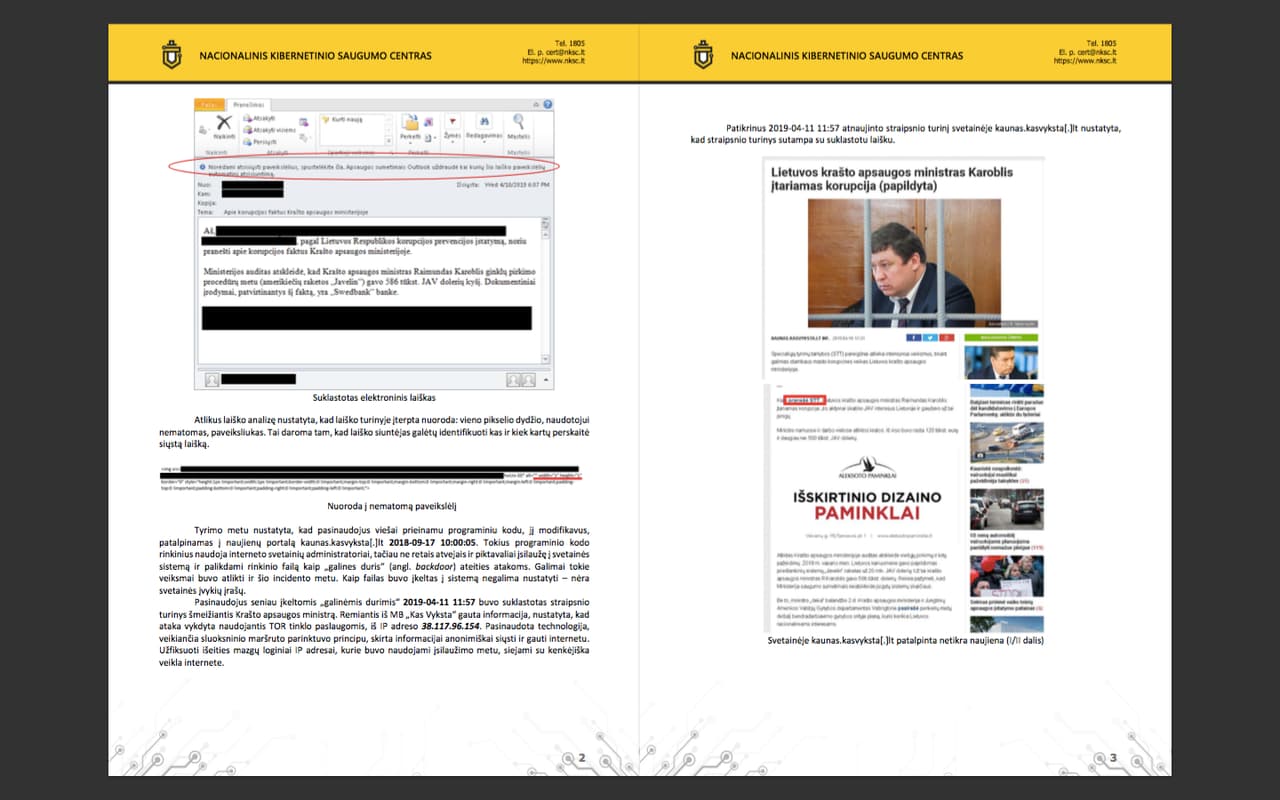Click the Perkelti move folder icon
Screen dimensions: 1280x800
click(410, 122)
